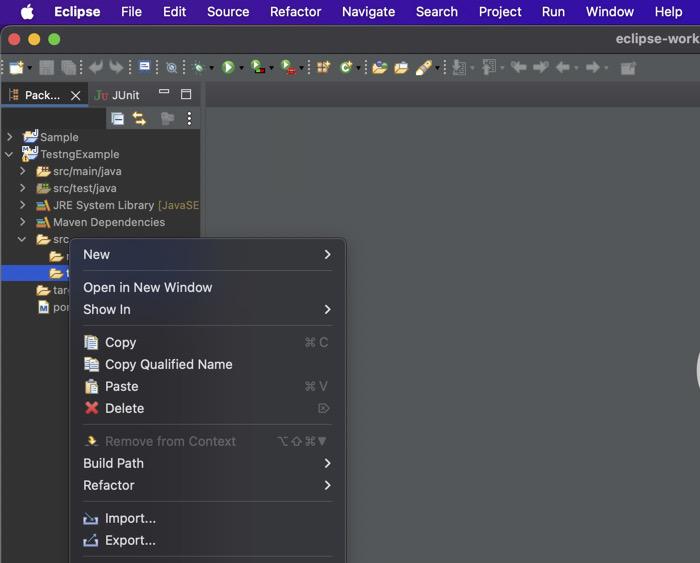This screenshot has height=563, width=700.
Task: Open the Debug dropdown arrow
Action: point(212,68)
